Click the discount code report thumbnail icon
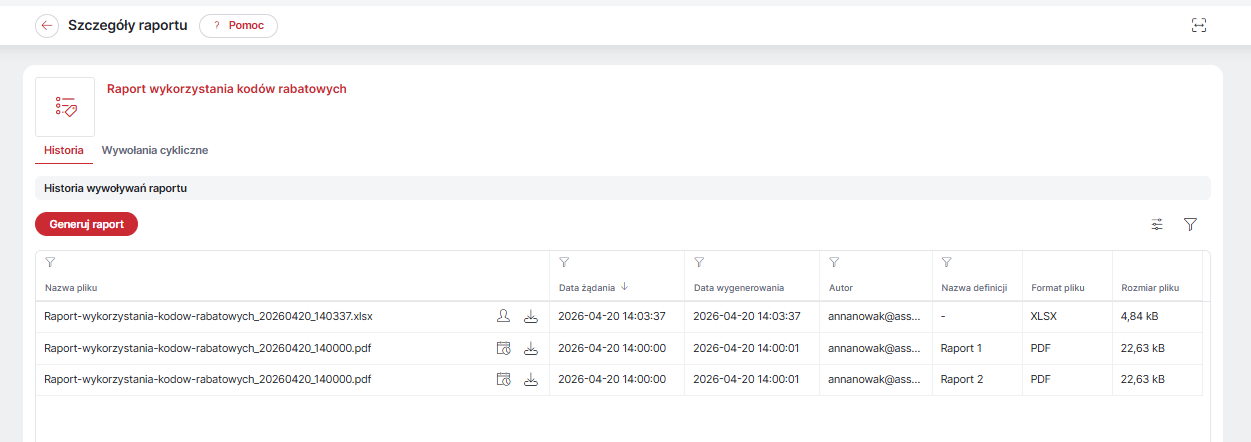Screen dimensions: 1251x442 (x=65, y=107)
